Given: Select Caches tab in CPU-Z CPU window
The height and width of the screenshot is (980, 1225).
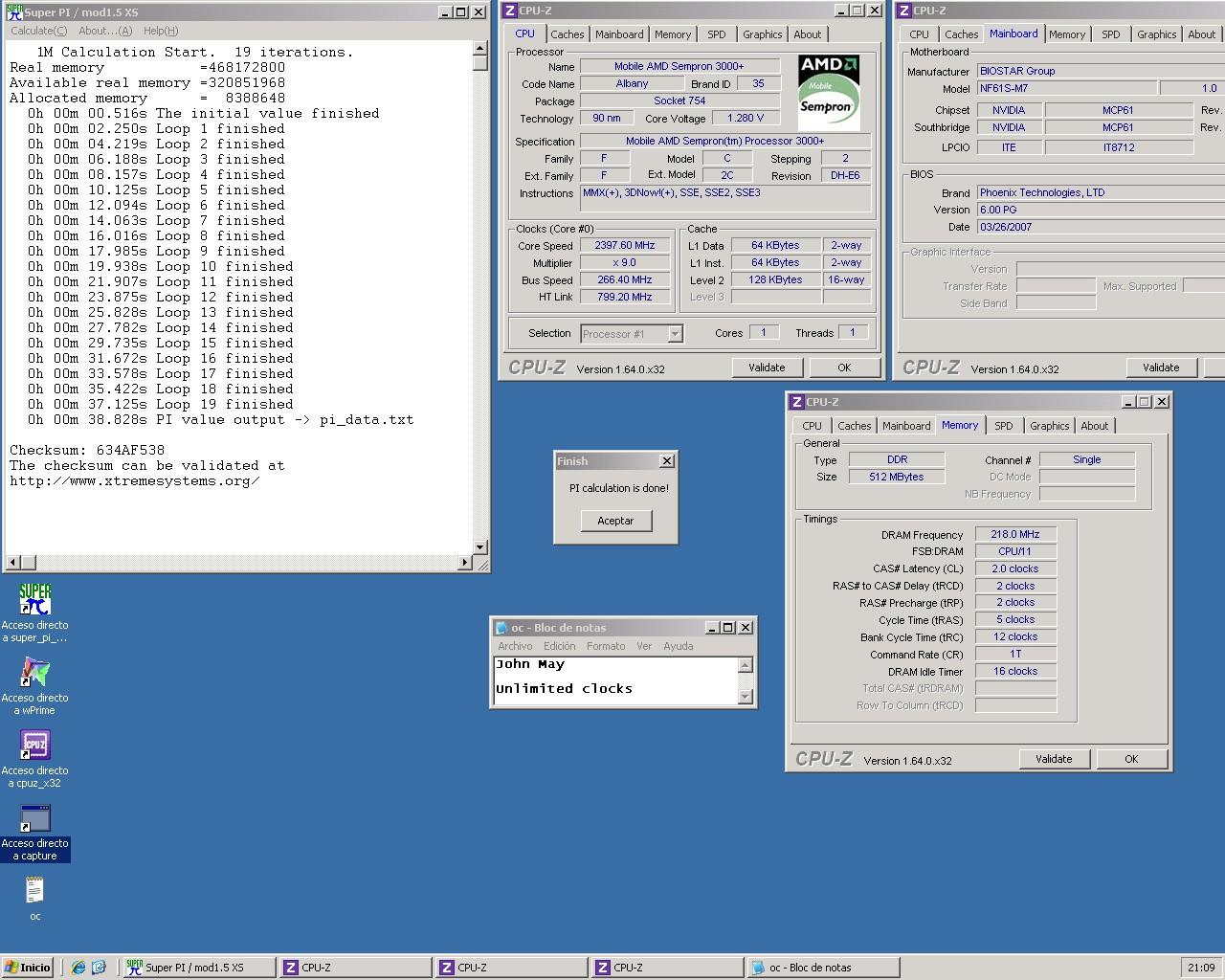Looking at the screenshot, I should tap(567, 34).
